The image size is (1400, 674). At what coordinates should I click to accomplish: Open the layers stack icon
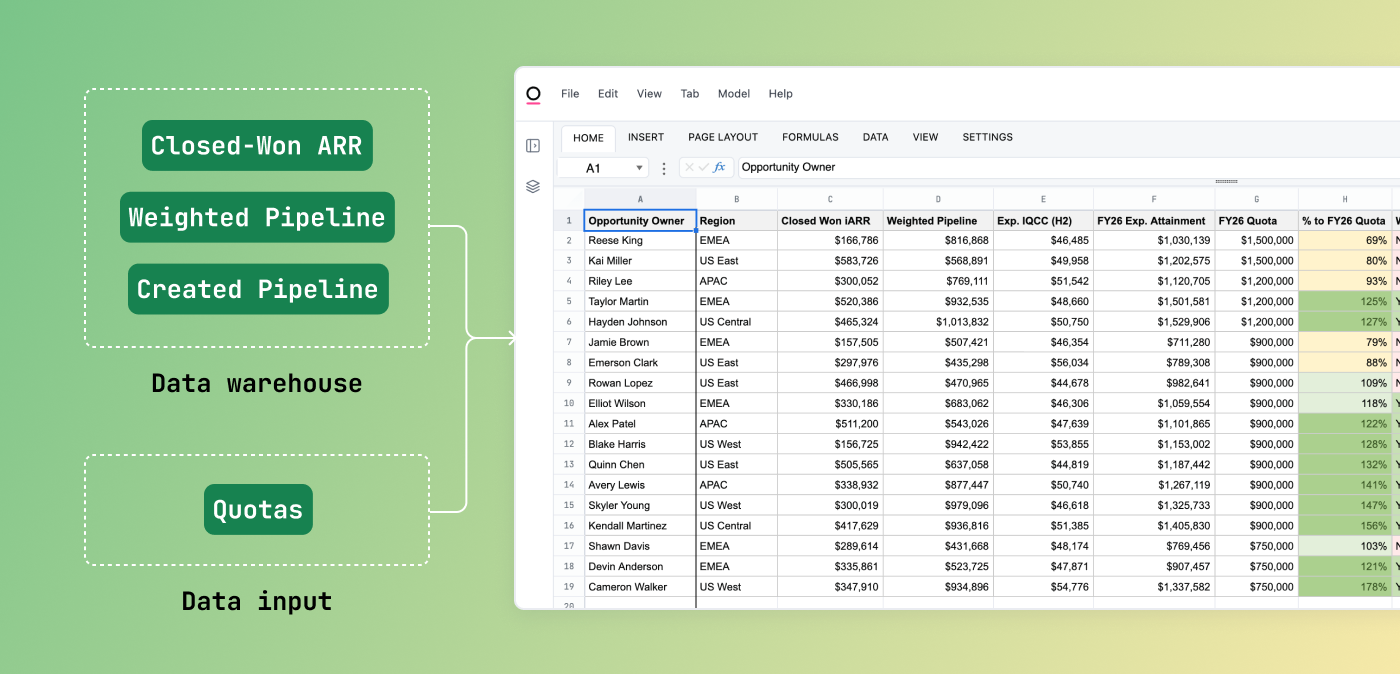[533, 186]
